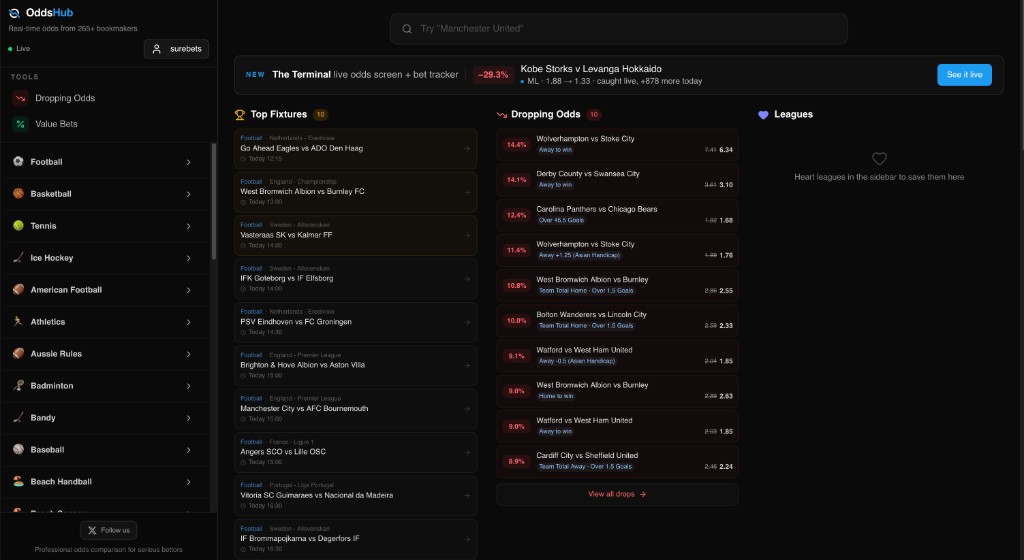Click the Top Fixtures trophy icon

tap(240, 115)
